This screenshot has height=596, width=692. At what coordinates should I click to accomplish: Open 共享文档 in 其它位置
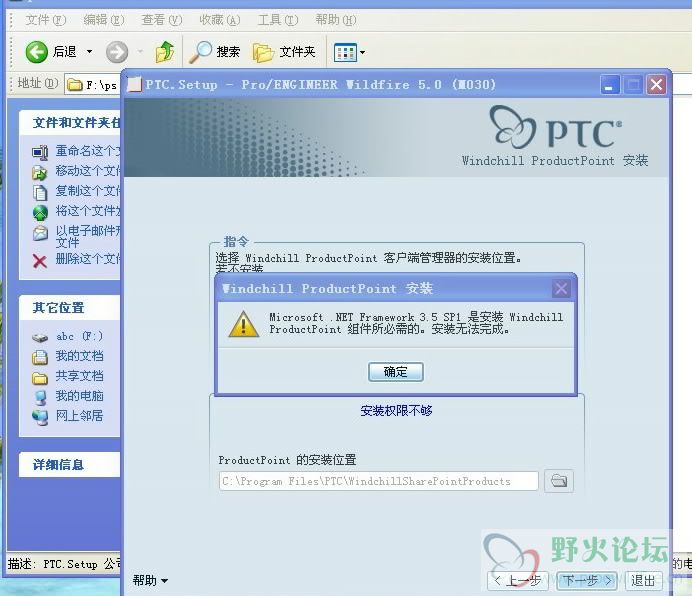pyautogui.click(x=79, y=376)
